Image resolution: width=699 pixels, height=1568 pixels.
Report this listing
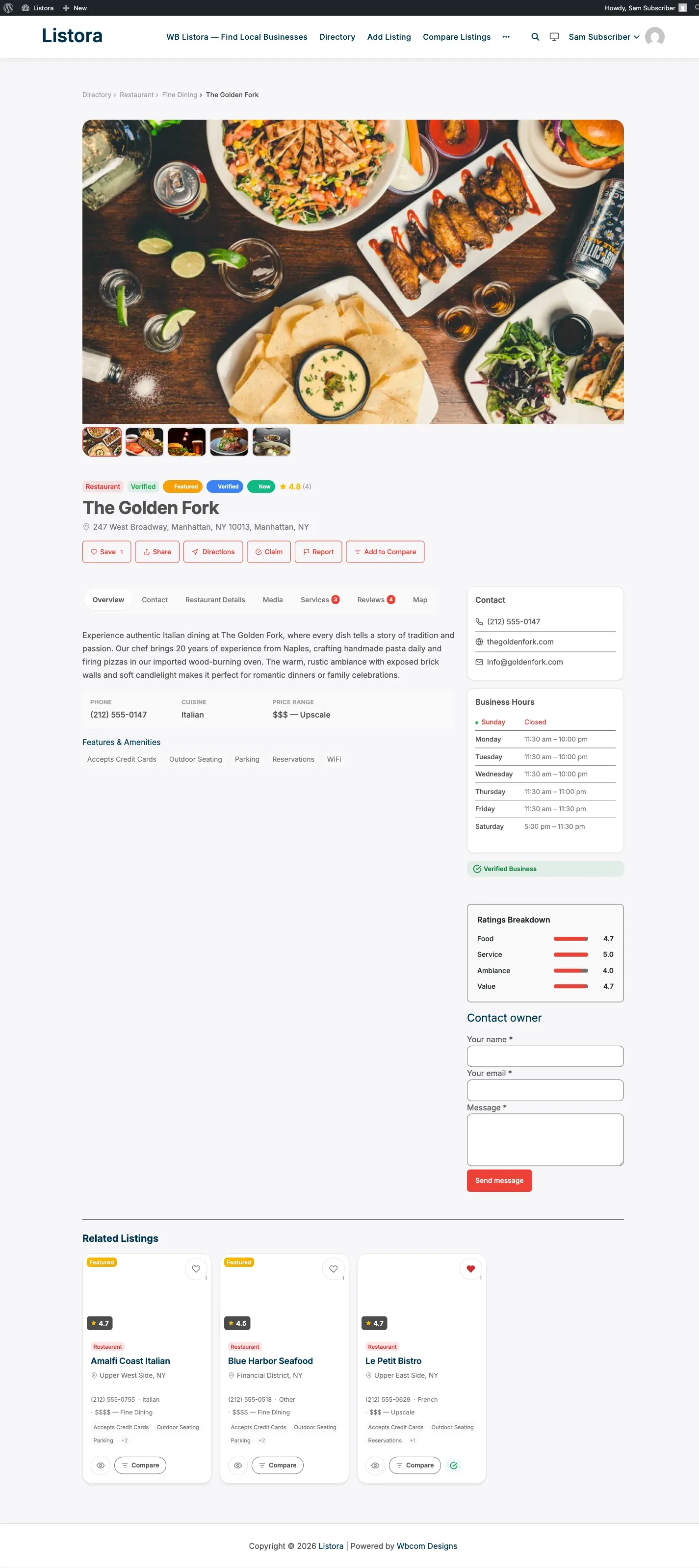[x=318, y=552]
